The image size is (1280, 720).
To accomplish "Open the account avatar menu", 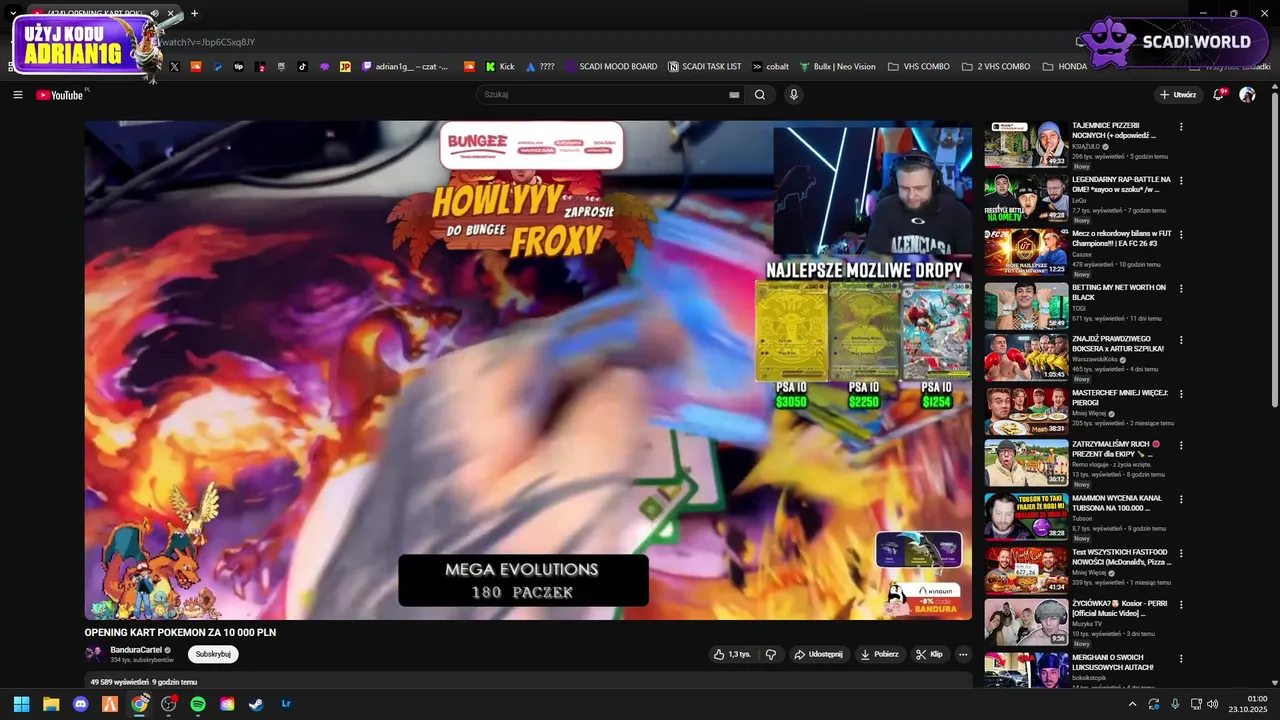I will [1247, 95].
